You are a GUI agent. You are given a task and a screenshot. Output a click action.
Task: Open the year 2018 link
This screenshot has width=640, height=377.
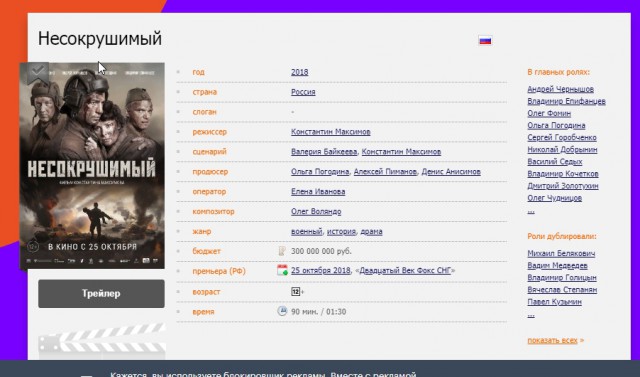tap(300, 72)
